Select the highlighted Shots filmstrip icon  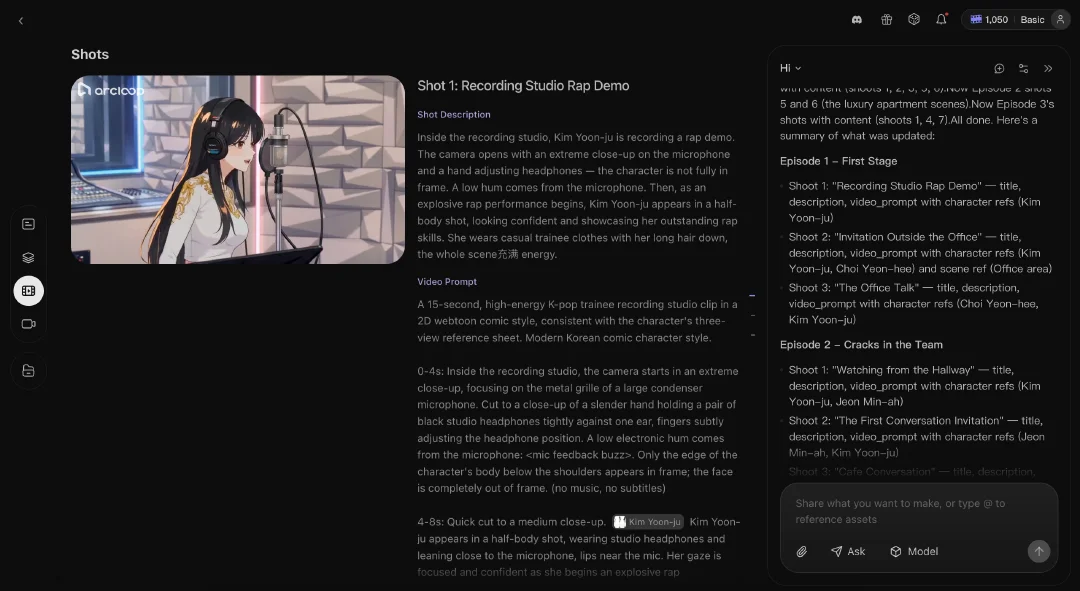coord(28,291)
